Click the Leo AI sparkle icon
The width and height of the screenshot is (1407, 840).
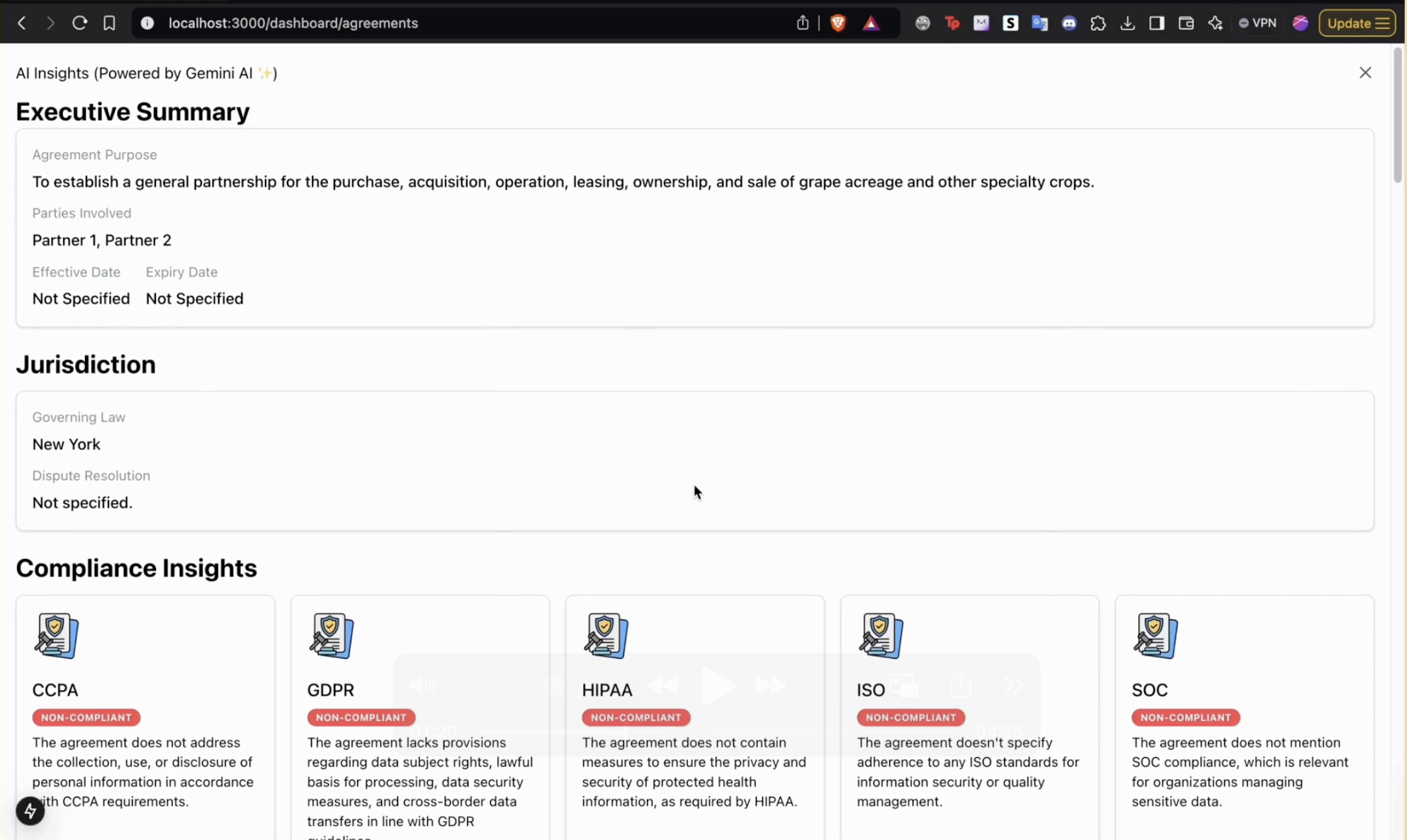1215,23
